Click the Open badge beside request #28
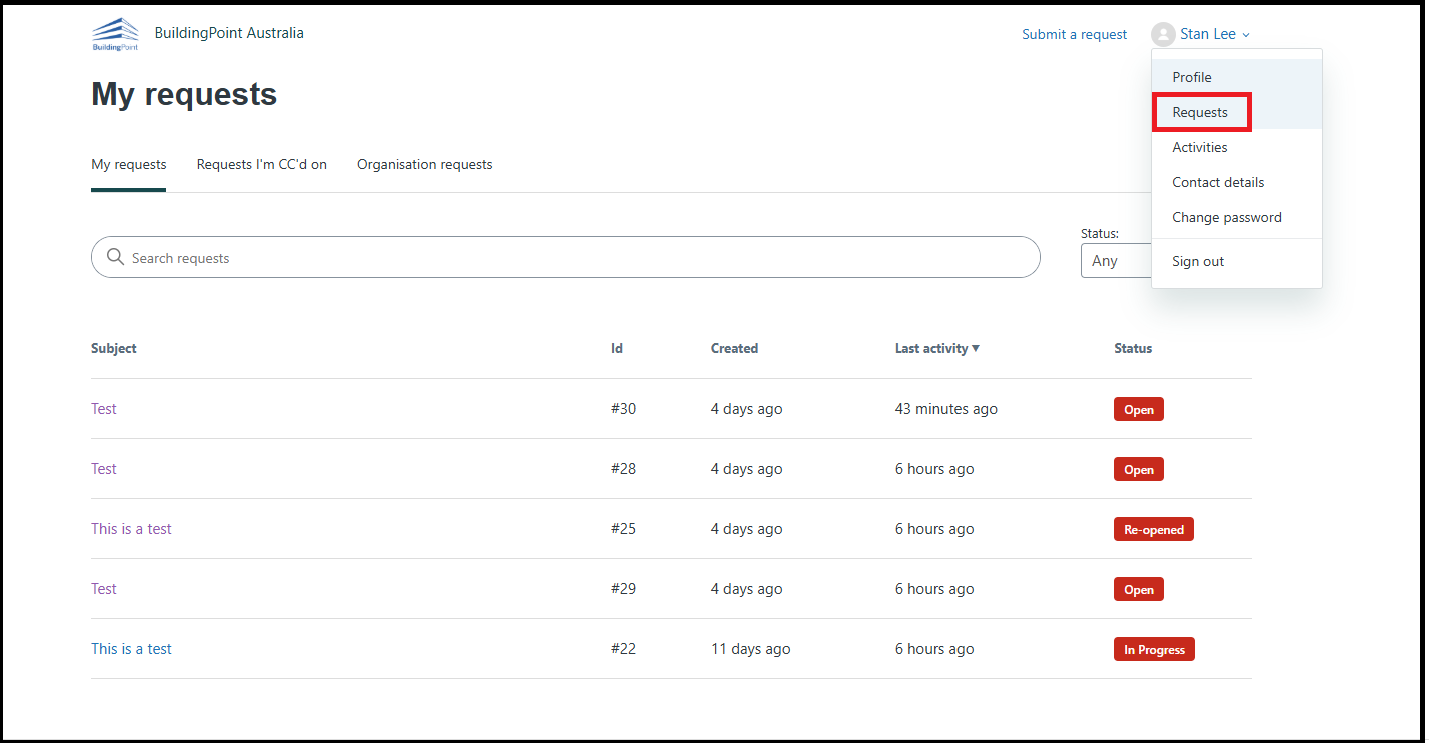This screenshot has height=743, width=1429. click(x=1138, y=468)
